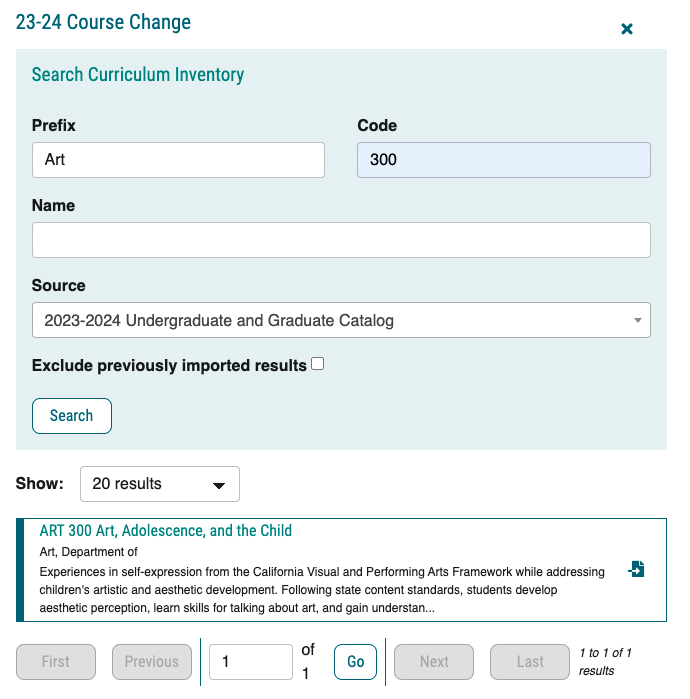Click the Code field containing 300

click(x=504, y=160)
